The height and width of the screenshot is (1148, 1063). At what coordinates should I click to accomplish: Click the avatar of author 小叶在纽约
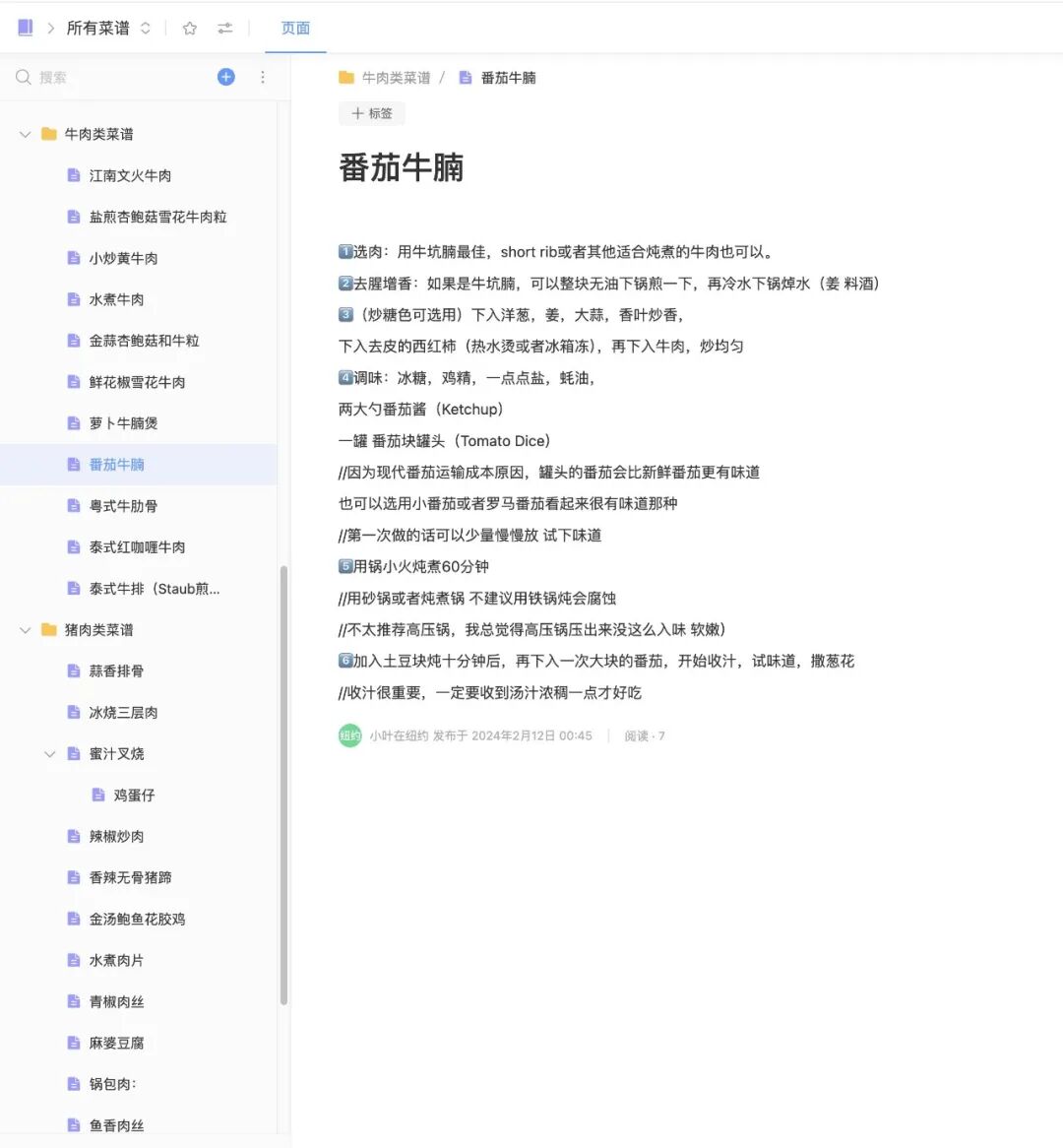tap(349, 734)
